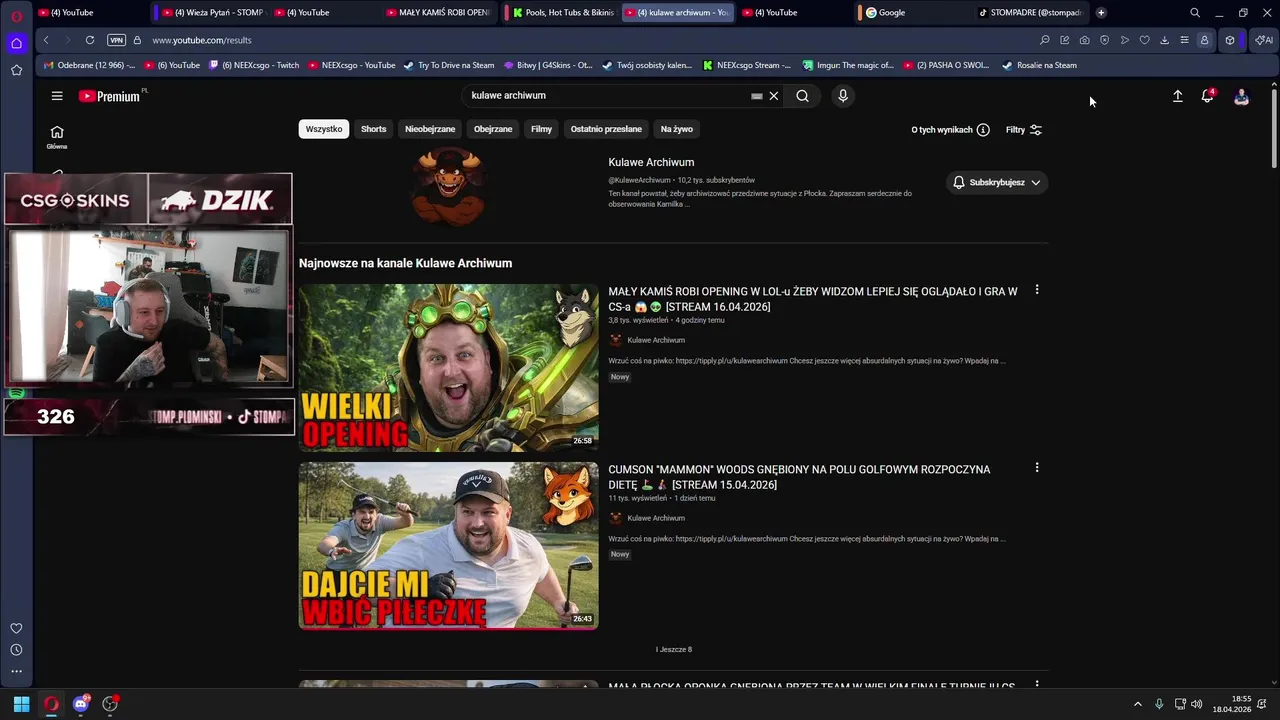The image size is (1280, 720).
Task: Open browser downloads icon
Action: (1165, 40)
